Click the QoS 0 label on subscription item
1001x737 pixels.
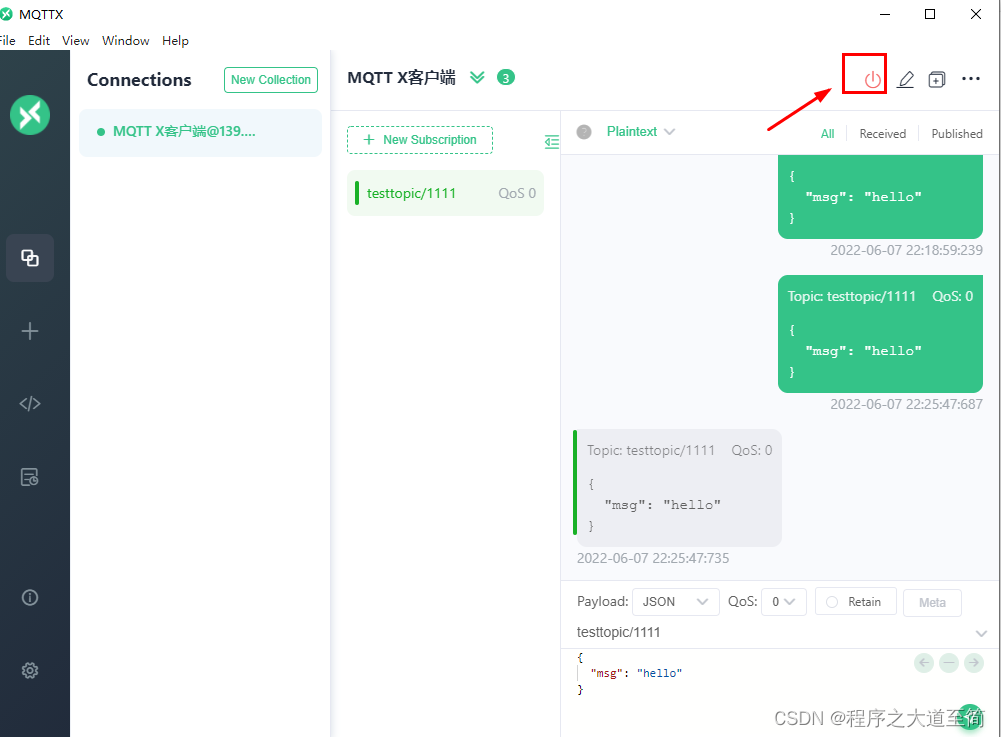point(517,193)
